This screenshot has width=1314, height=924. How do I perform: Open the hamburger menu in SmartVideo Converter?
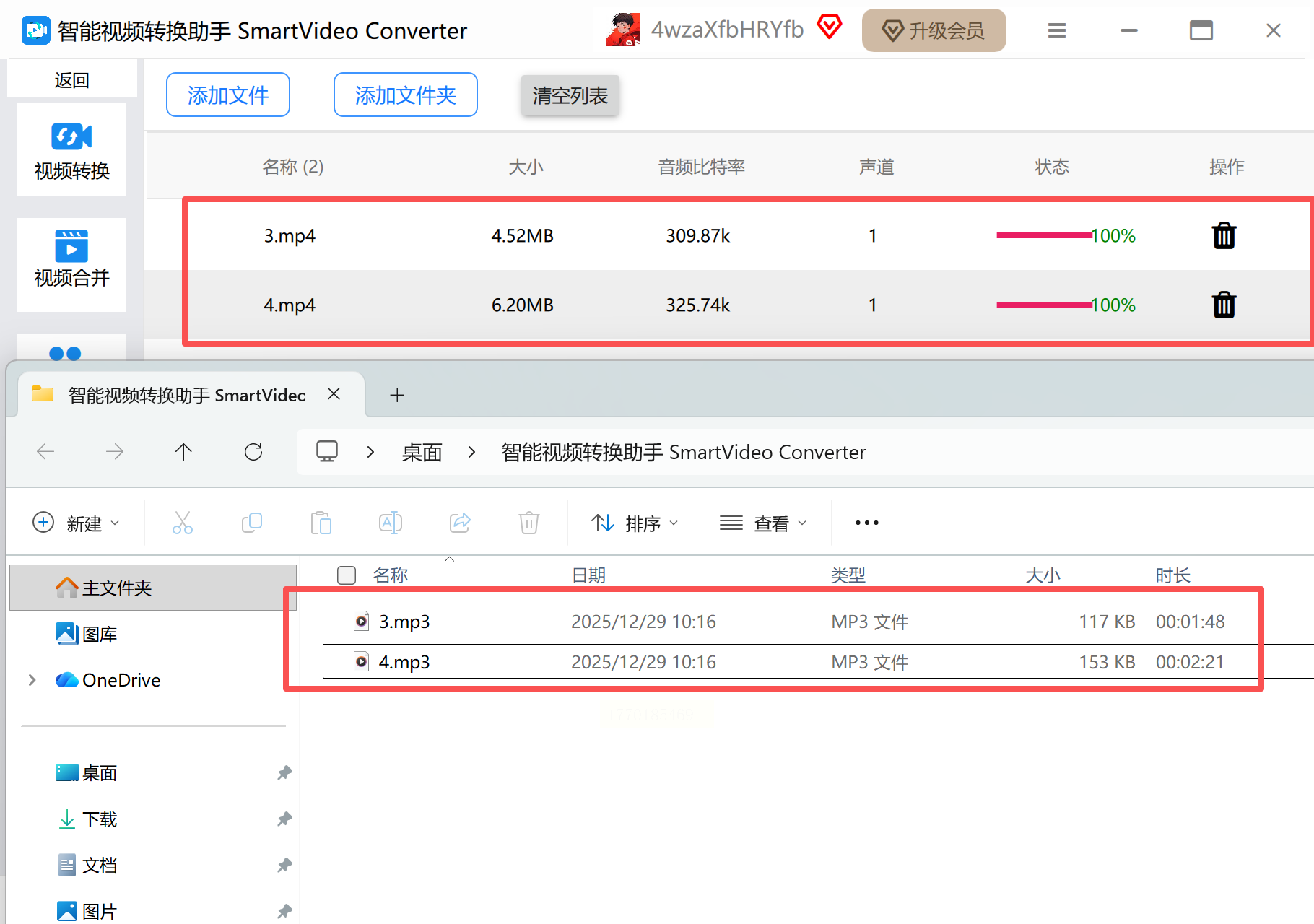coord(1057,30)
